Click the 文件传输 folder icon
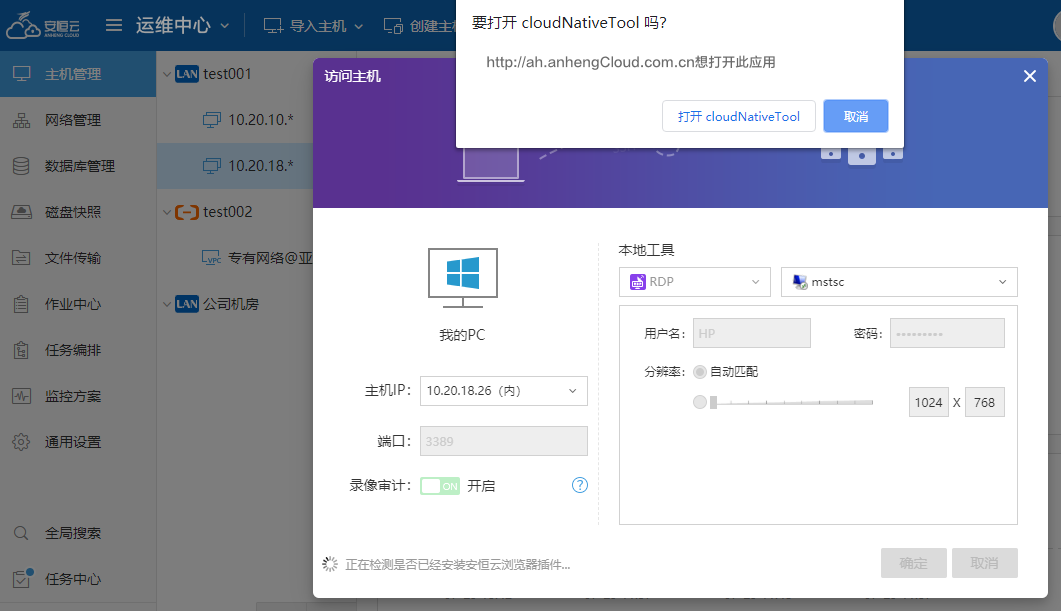This screenshot has width=1061, height=611. click(x=22, y=258)
